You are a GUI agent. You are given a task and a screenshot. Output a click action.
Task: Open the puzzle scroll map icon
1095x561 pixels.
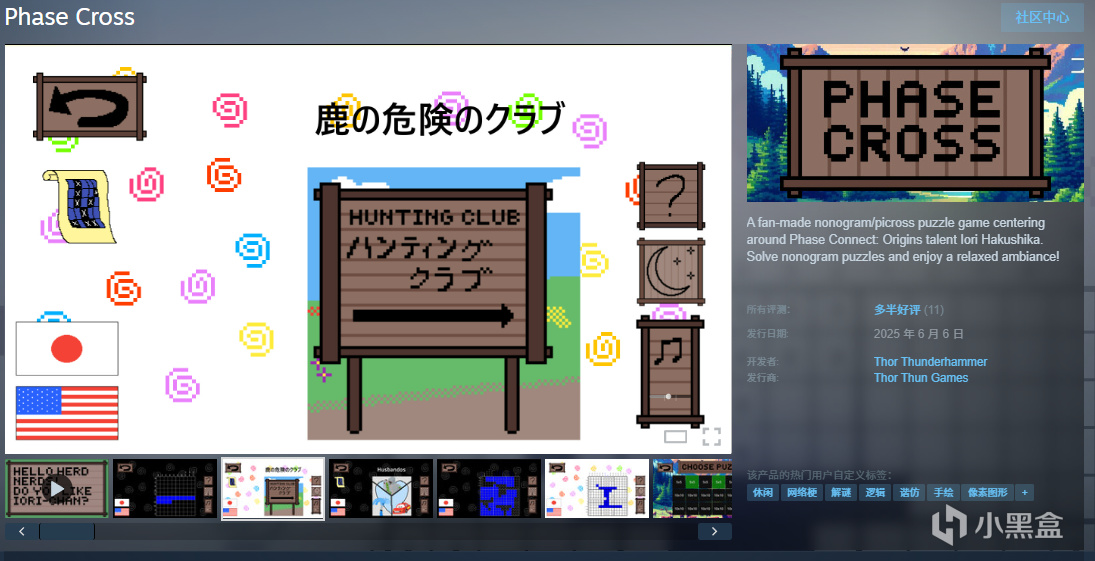click(x=78, y=207)
